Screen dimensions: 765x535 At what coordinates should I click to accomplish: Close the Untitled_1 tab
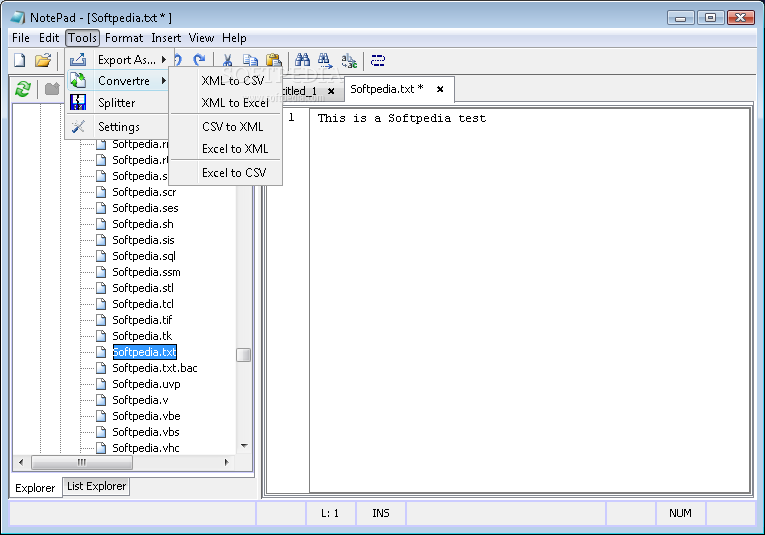pos(331,91)
